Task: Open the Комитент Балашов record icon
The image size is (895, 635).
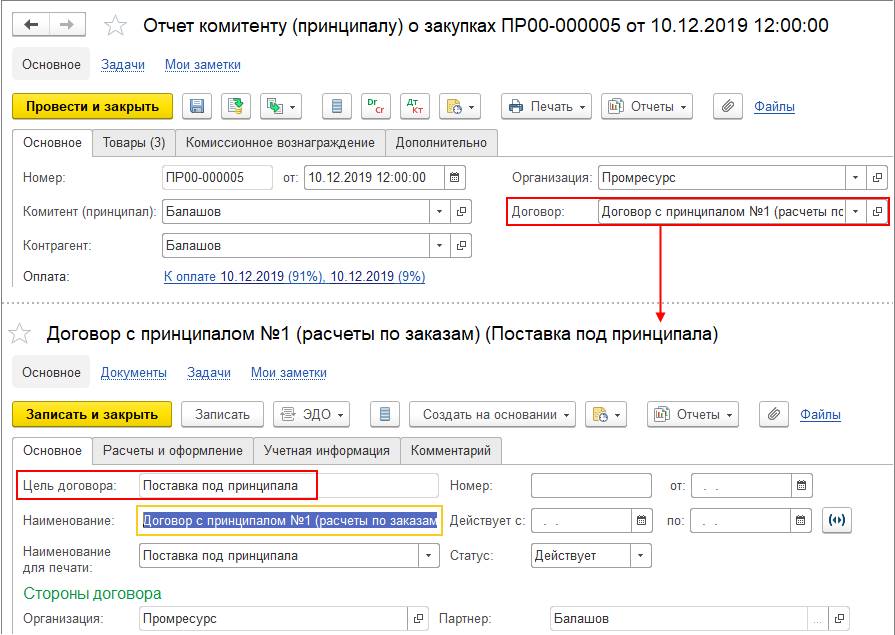Action: coord(461,211)
